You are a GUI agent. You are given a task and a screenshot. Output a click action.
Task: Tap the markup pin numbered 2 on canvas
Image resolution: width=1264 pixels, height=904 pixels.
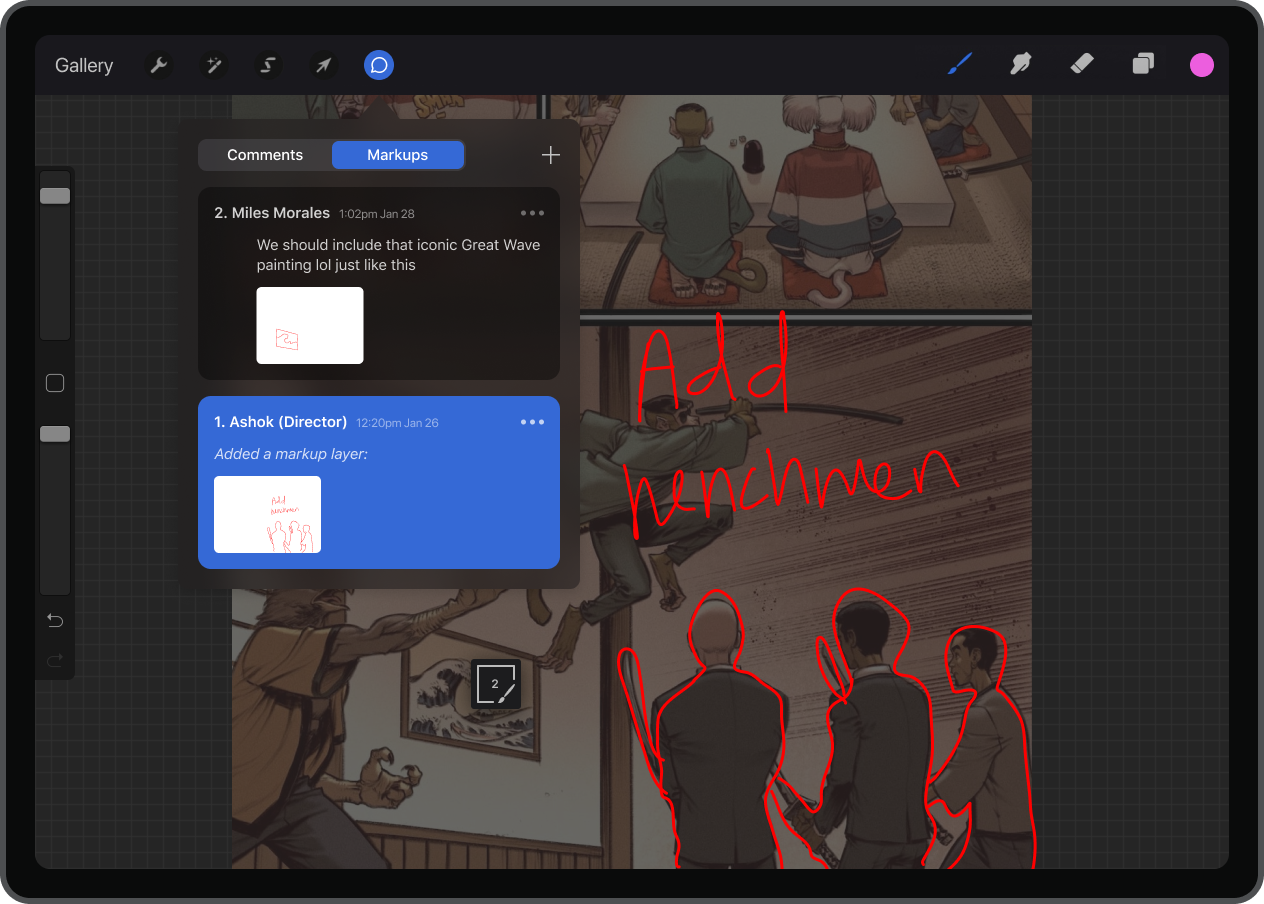(496, 684)
